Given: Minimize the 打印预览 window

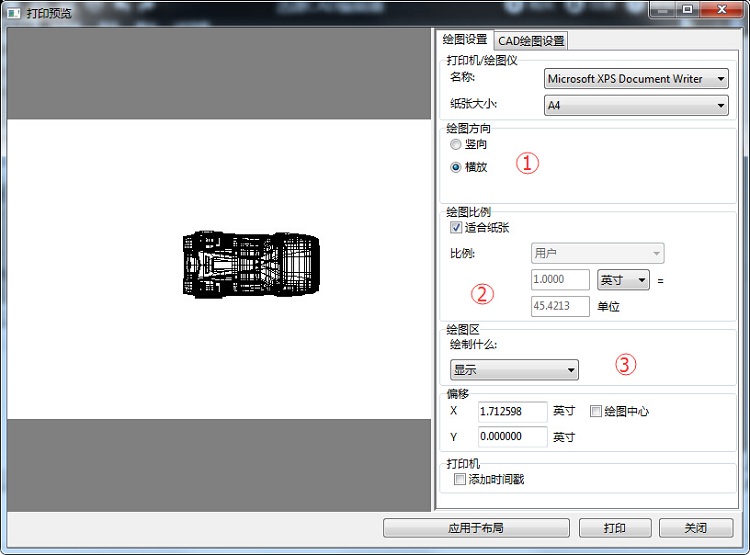Looking at the screenshot, I should 662,10.
